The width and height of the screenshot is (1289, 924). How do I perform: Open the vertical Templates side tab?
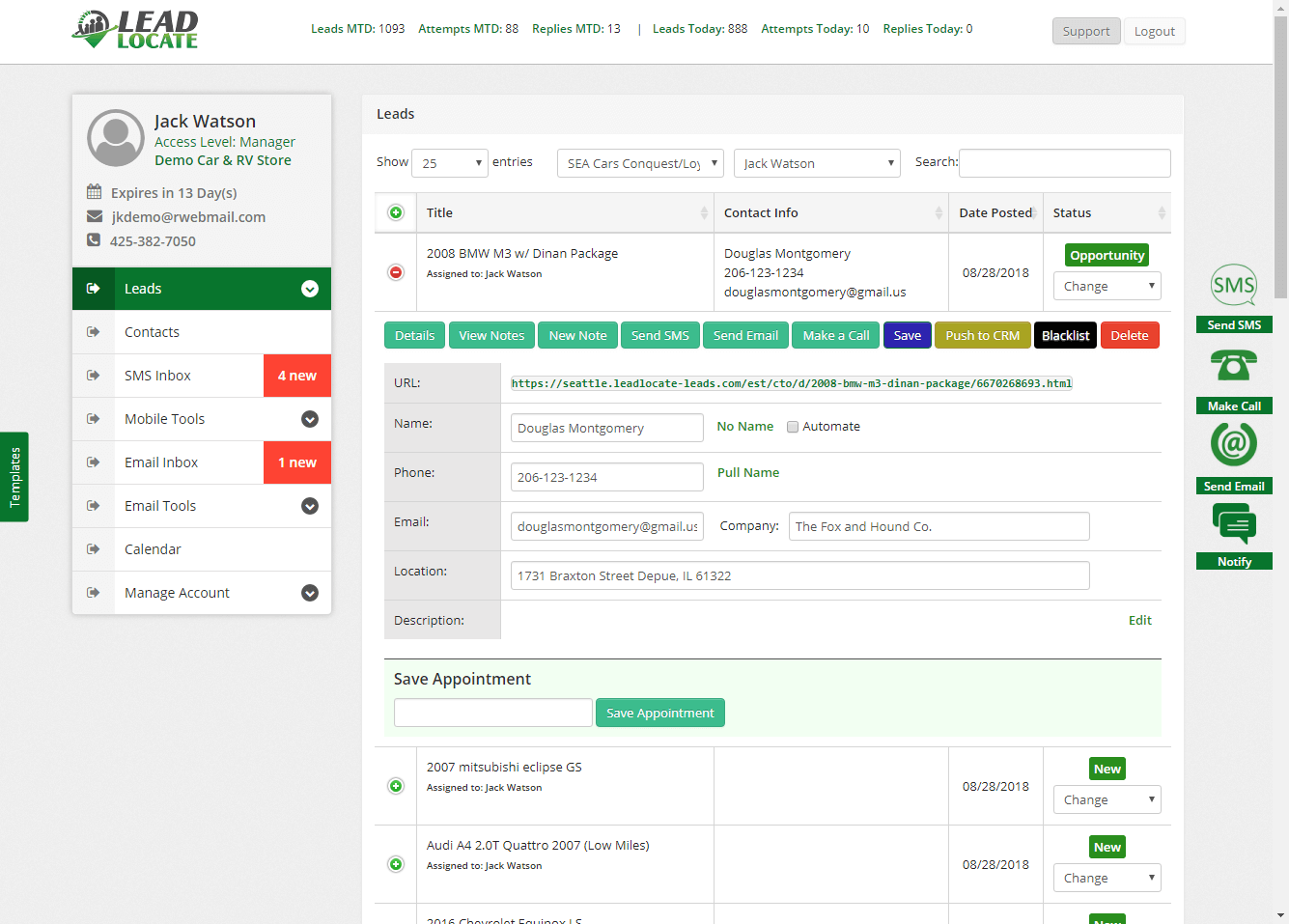coord(14,477)
